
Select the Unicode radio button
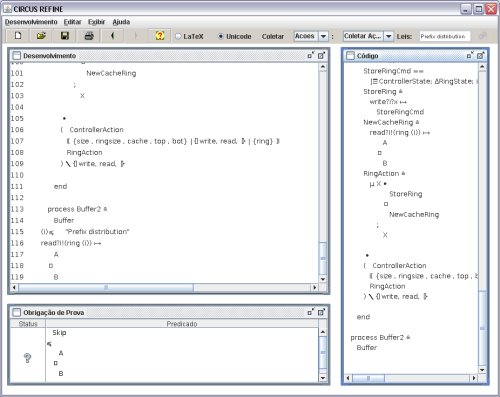tap(220, 36)
